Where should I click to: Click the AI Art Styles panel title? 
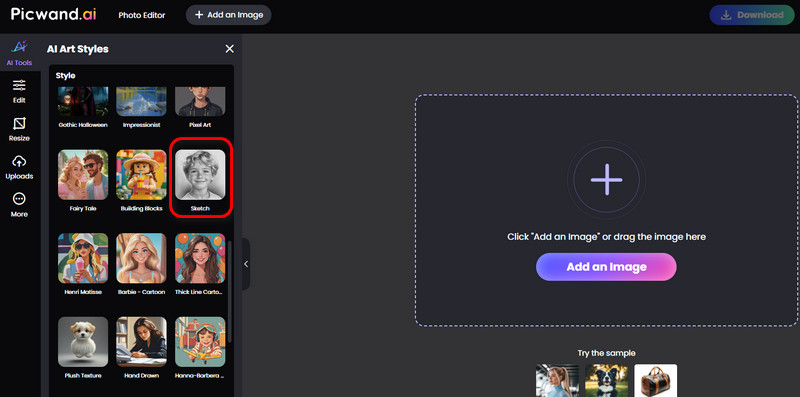click(x=78, y=49)
